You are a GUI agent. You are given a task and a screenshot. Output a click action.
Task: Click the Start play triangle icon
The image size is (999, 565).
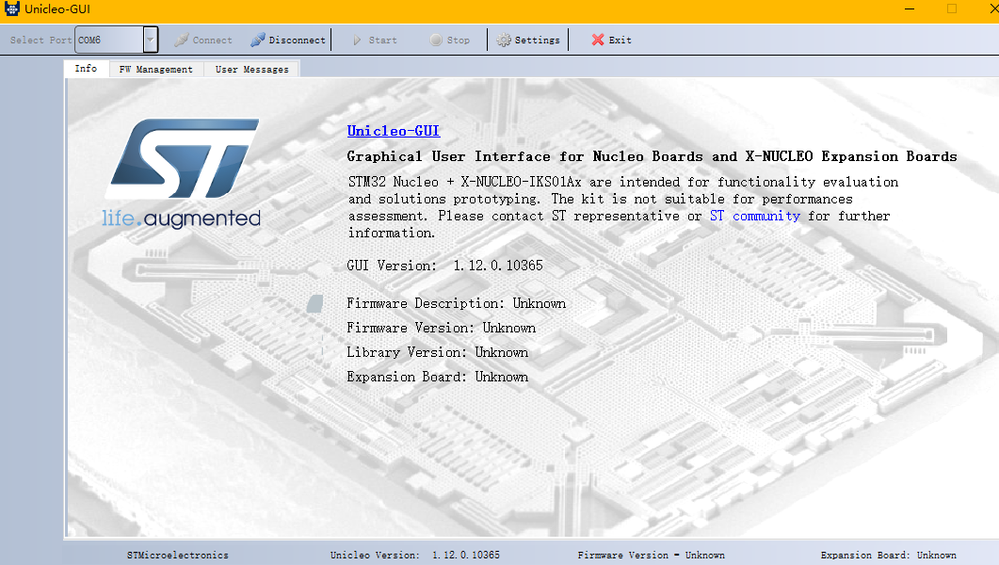(x=357, y=40)
